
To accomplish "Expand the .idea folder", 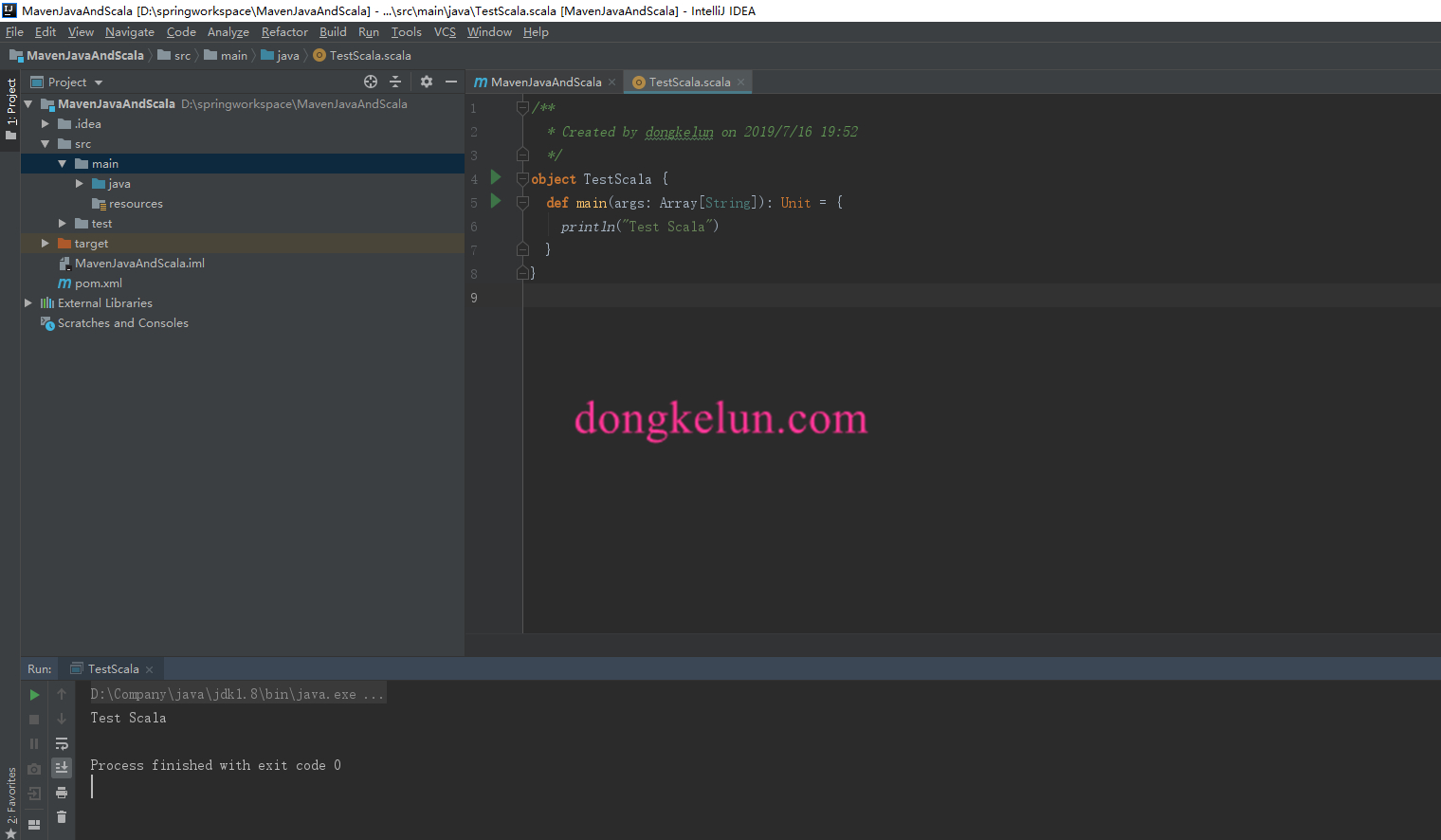I will pos(46,124).
